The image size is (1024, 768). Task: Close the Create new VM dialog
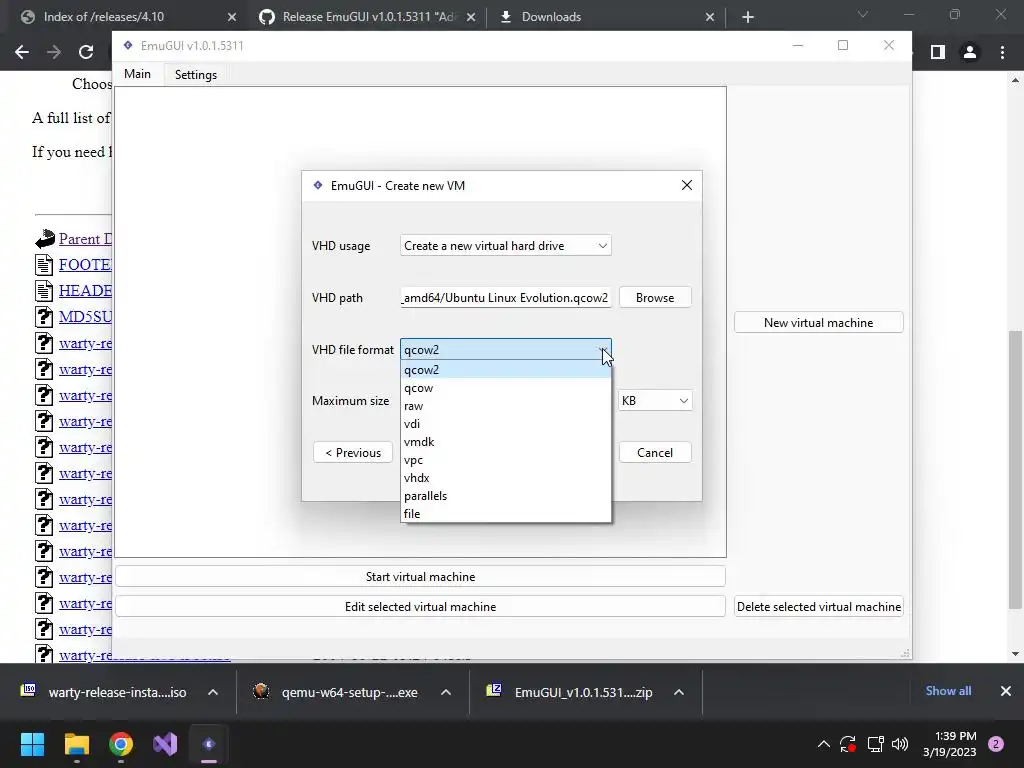(x=686, y=185)
